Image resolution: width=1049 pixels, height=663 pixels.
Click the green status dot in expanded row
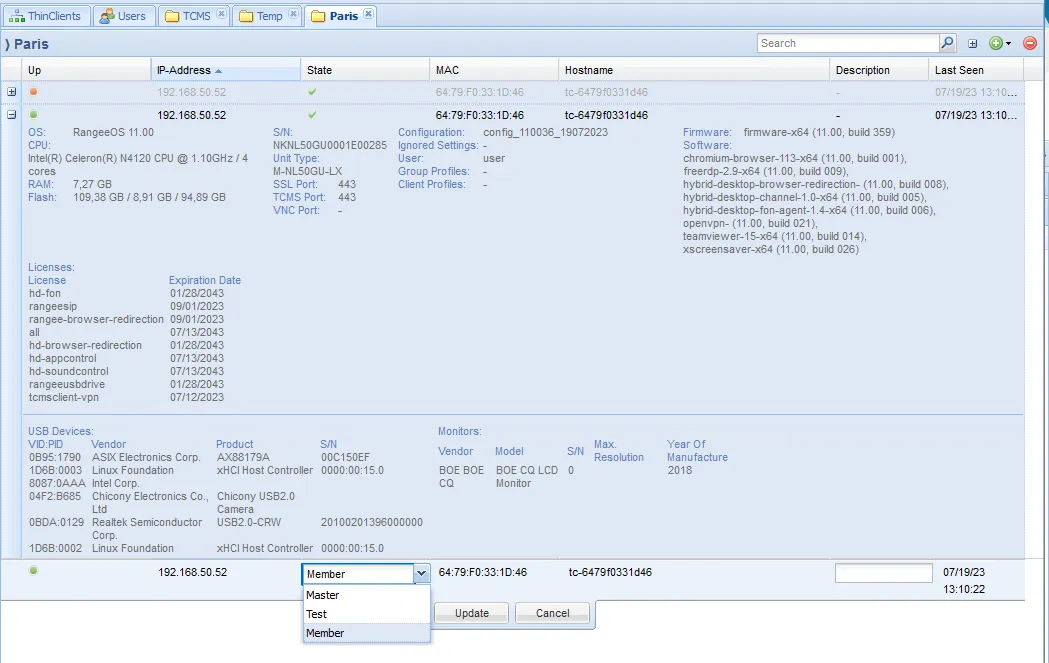33,114
